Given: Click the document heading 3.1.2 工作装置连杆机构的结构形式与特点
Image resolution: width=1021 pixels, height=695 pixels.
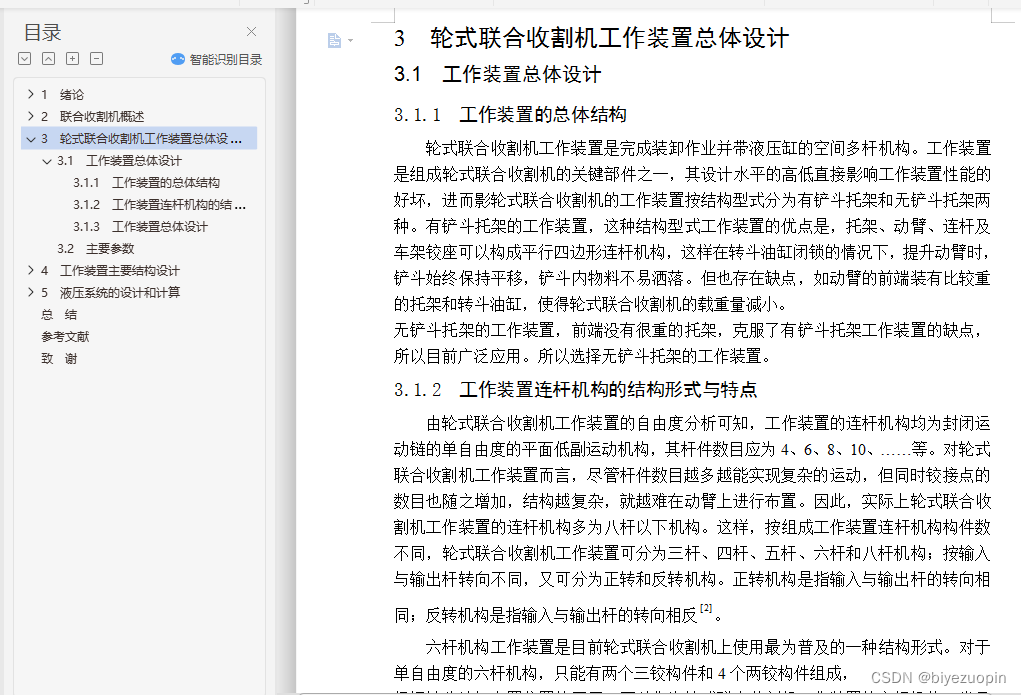Looking at the screenshot, I should tap(576, 390).
